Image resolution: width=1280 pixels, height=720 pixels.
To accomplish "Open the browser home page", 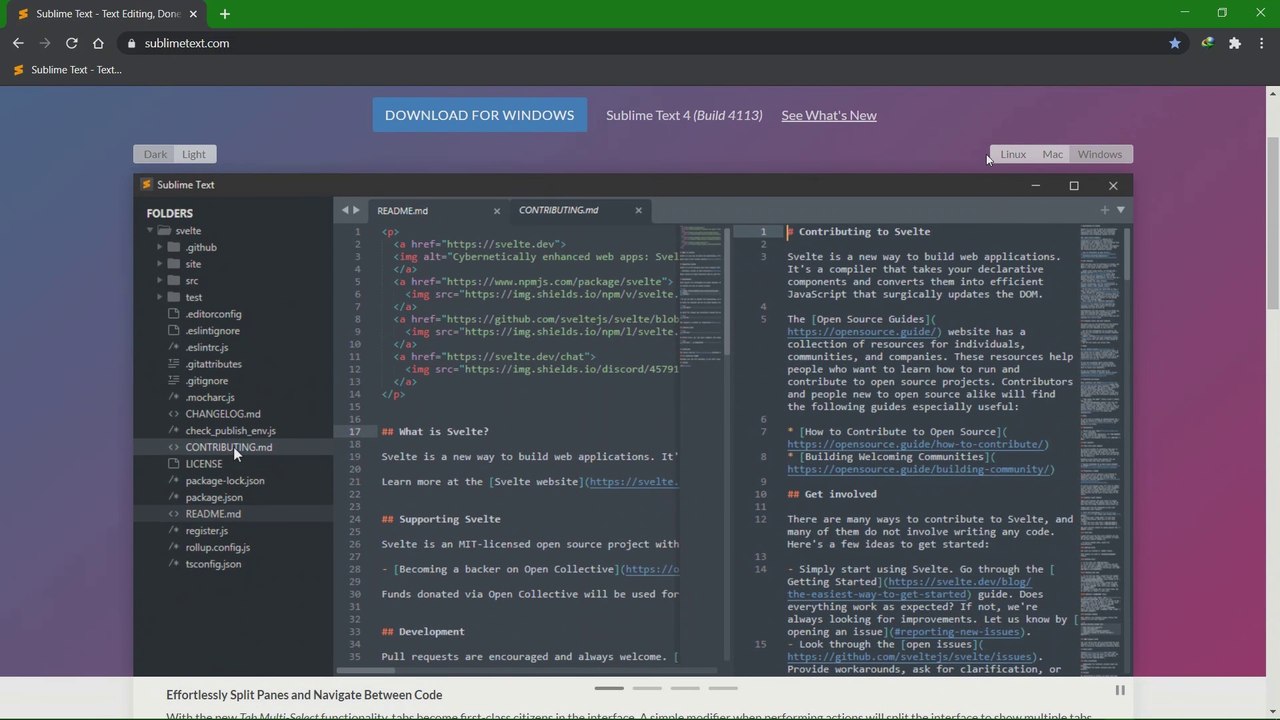I will point(98,43).
